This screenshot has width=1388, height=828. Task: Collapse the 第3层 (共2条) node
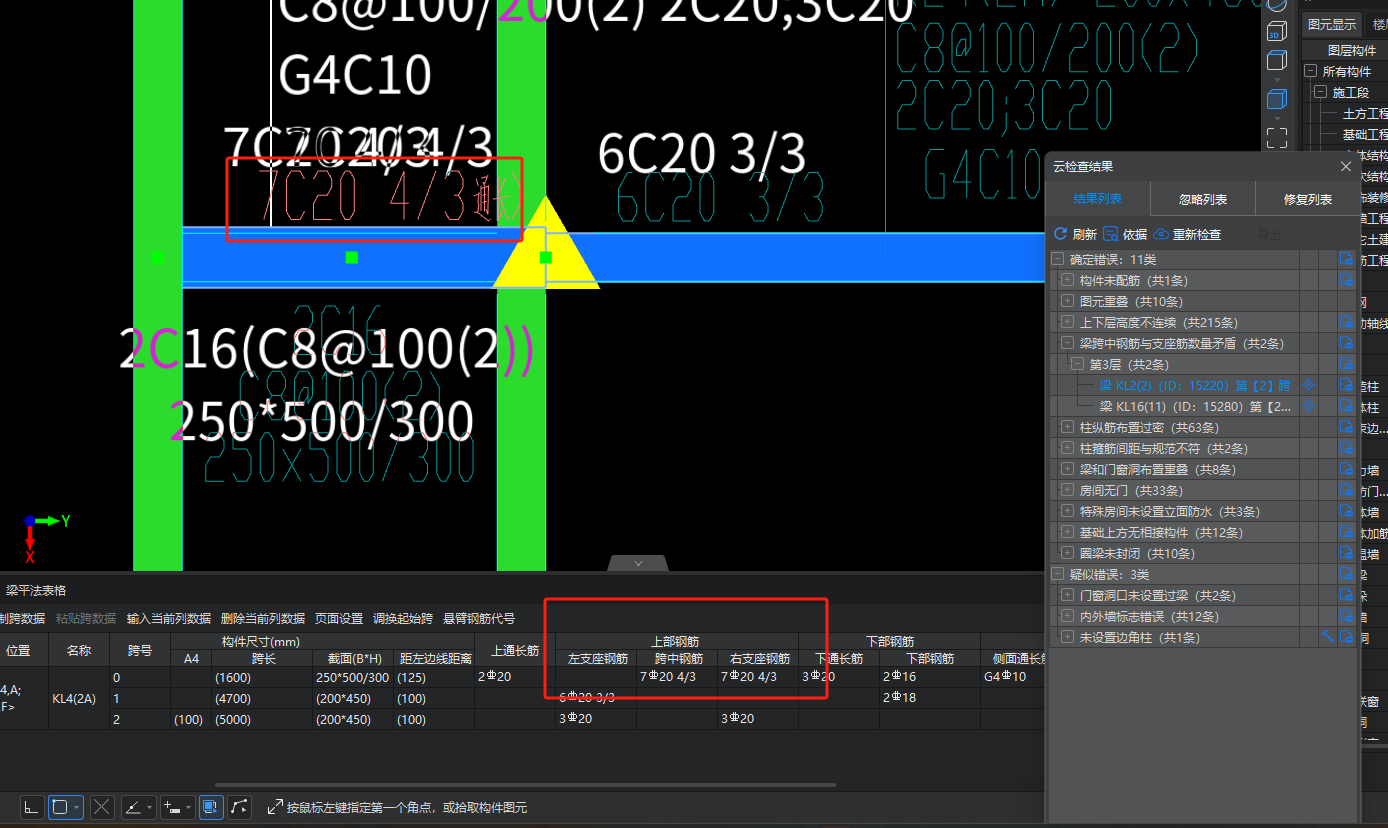click(1077, 364)
